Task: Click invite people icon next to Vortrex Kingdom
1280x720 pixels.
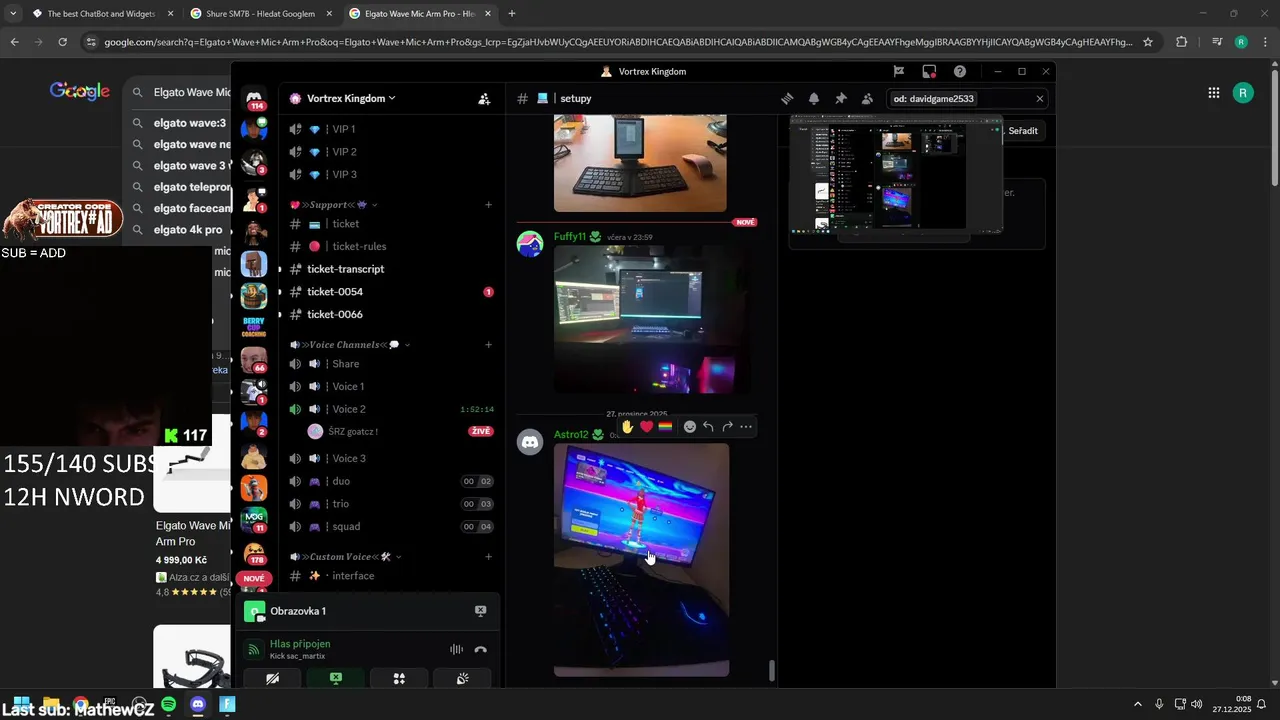Action: (x=484, y=99)
